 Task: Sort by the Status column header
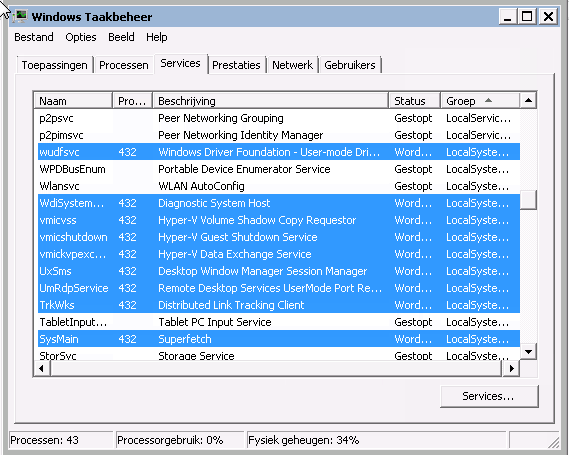pos(414,101)
